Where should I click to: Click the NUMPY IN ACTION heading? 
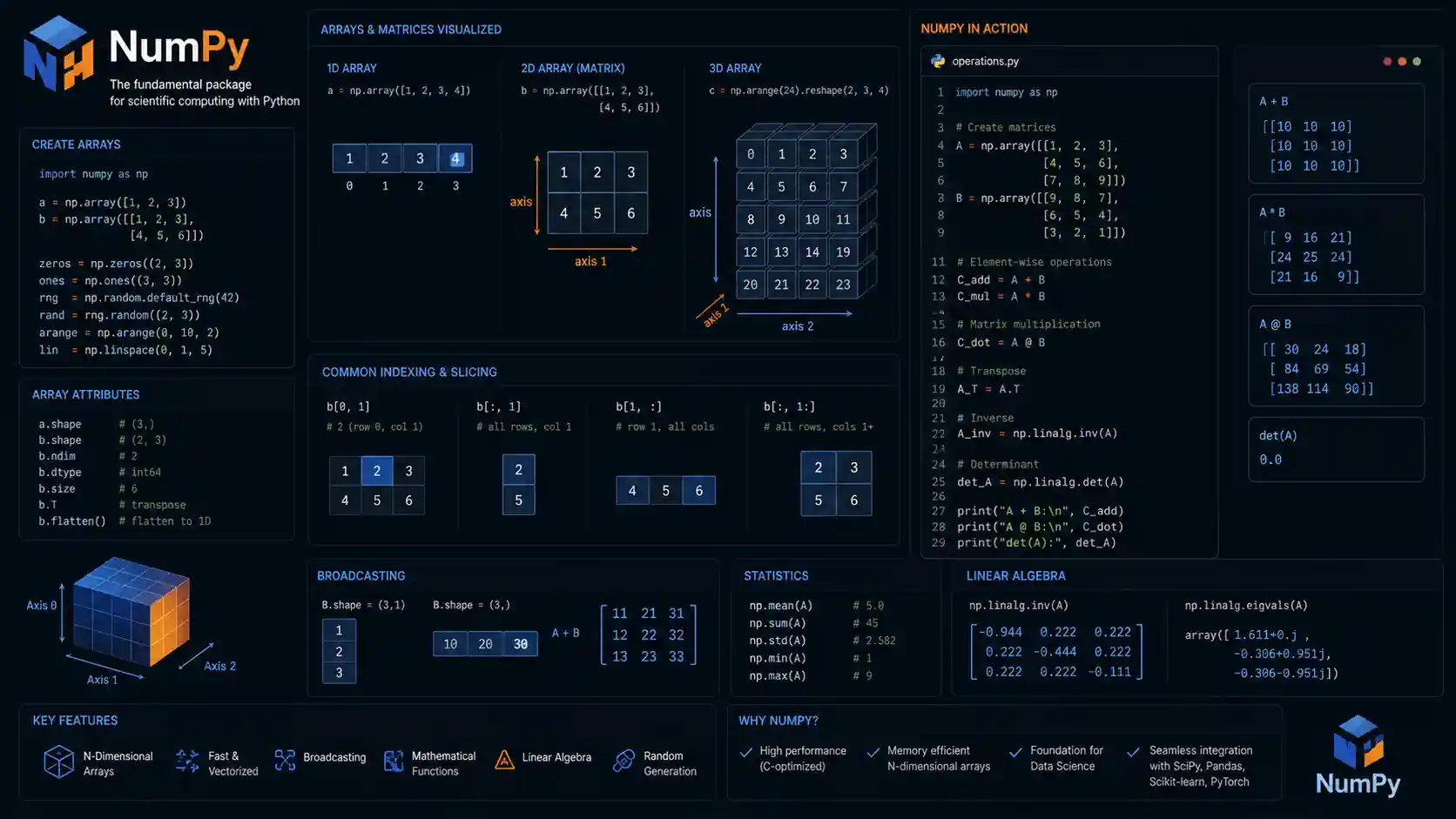[x=974, y=29]
